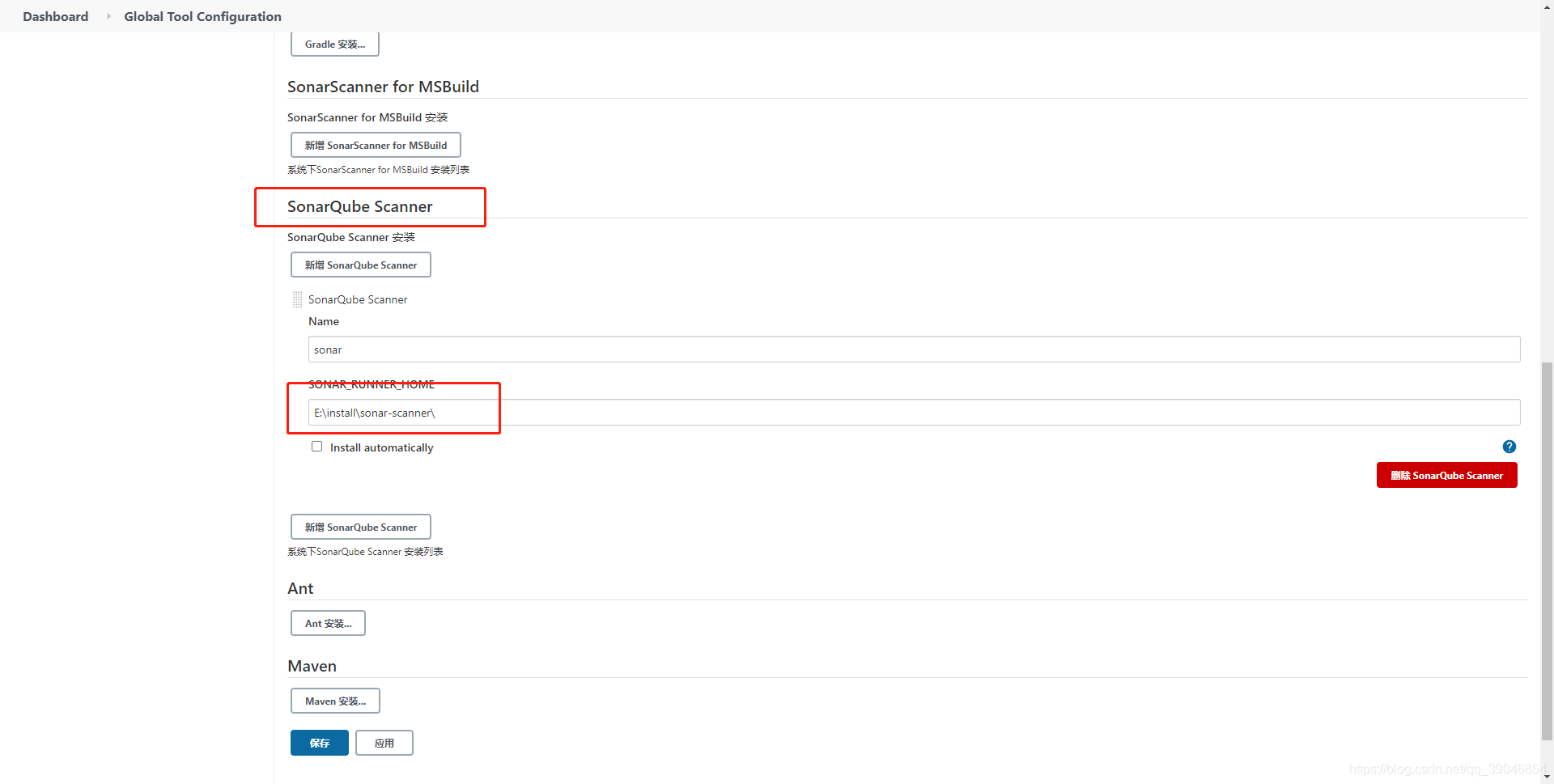
Task: Click the 系统下SonarQube Scanner 安装列表 text
Action: pos(365,552)
